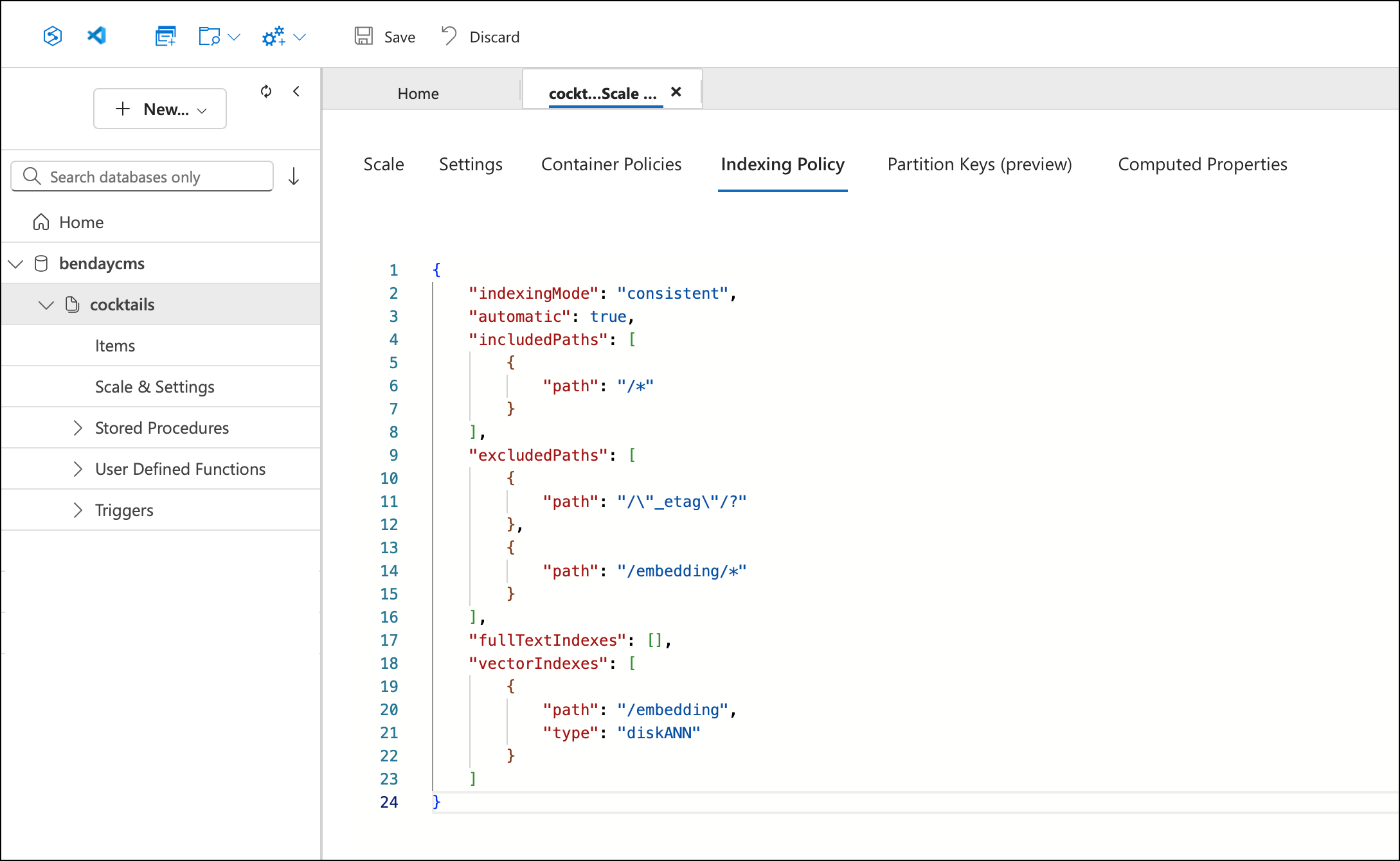Expand the Triggers node
Image resolution: width=1400 pixels, height=861 pixels.
coord(78,510)
